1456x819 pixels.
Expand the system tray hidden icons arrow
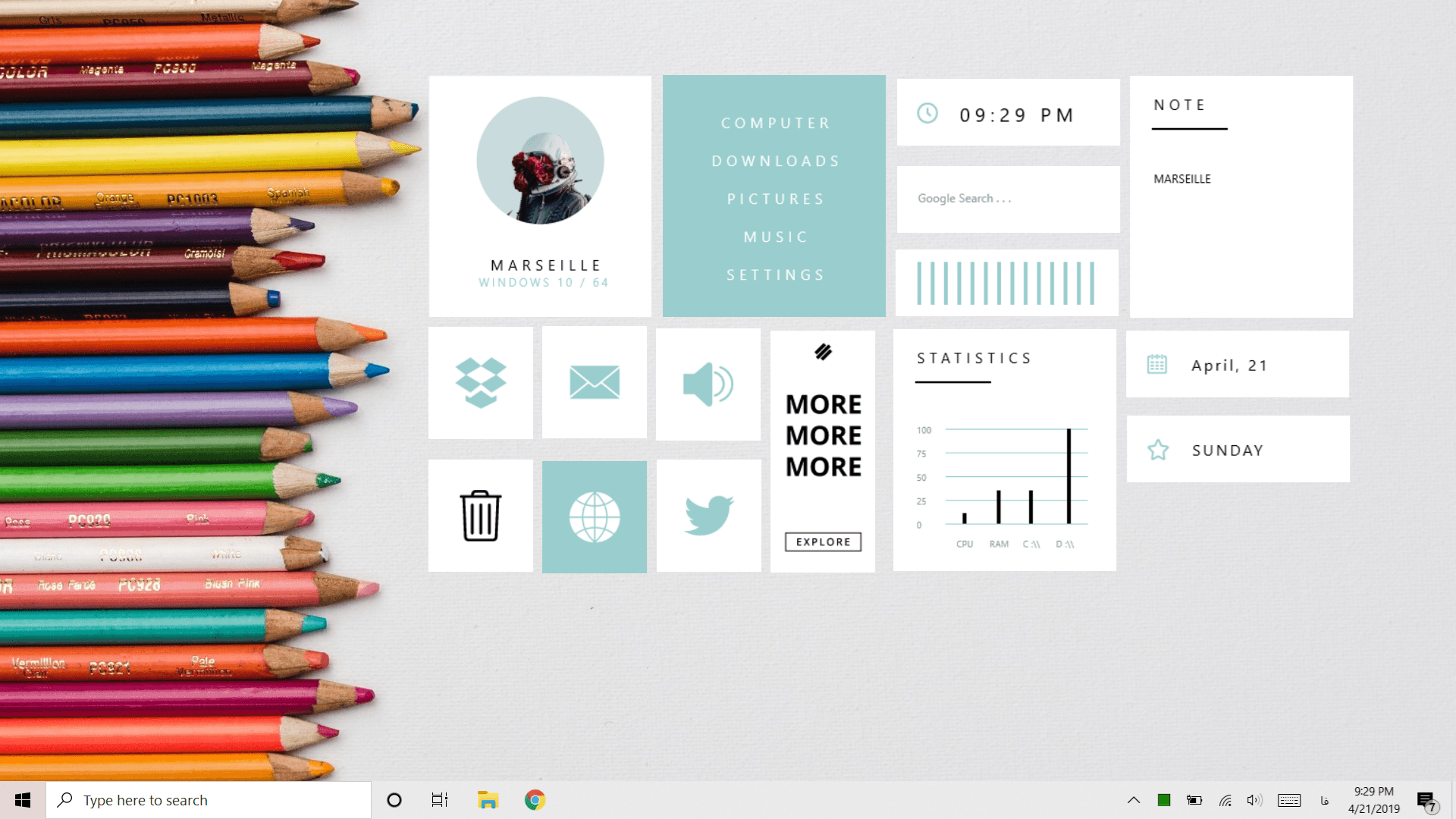tap(1133, 800)
